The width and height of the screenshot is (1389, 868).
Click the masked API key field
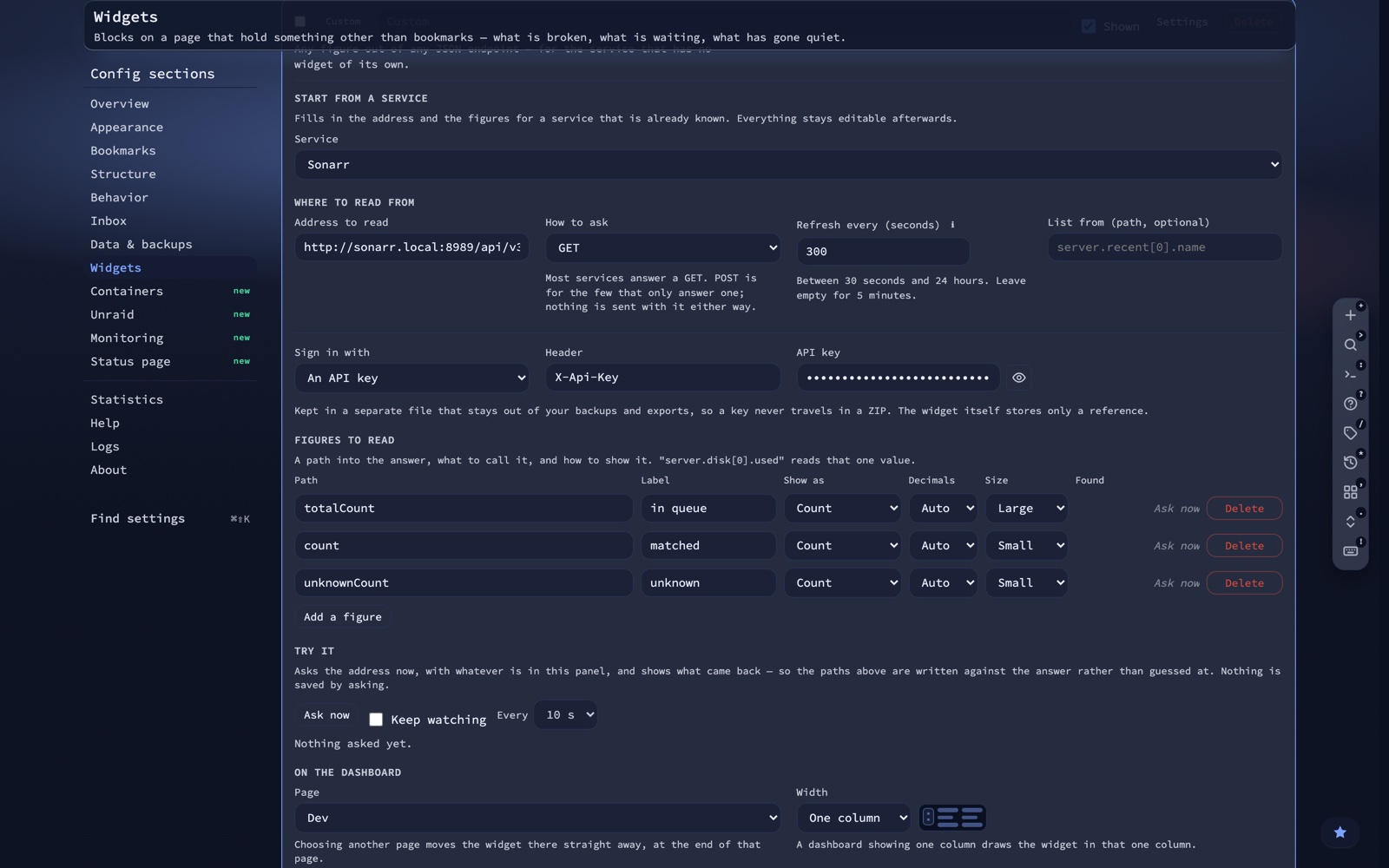click(x=899, y=378)
